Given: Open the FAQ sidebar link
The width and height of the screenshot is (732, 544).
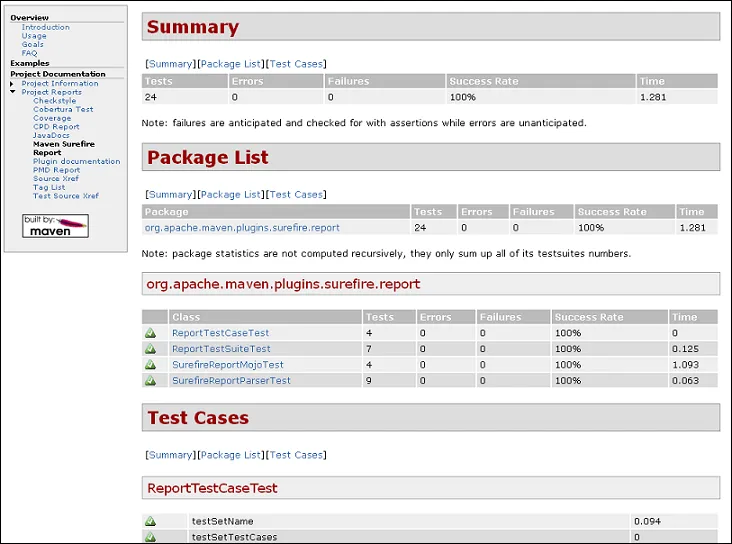Looking at the screenshot, I should point(29,53).
